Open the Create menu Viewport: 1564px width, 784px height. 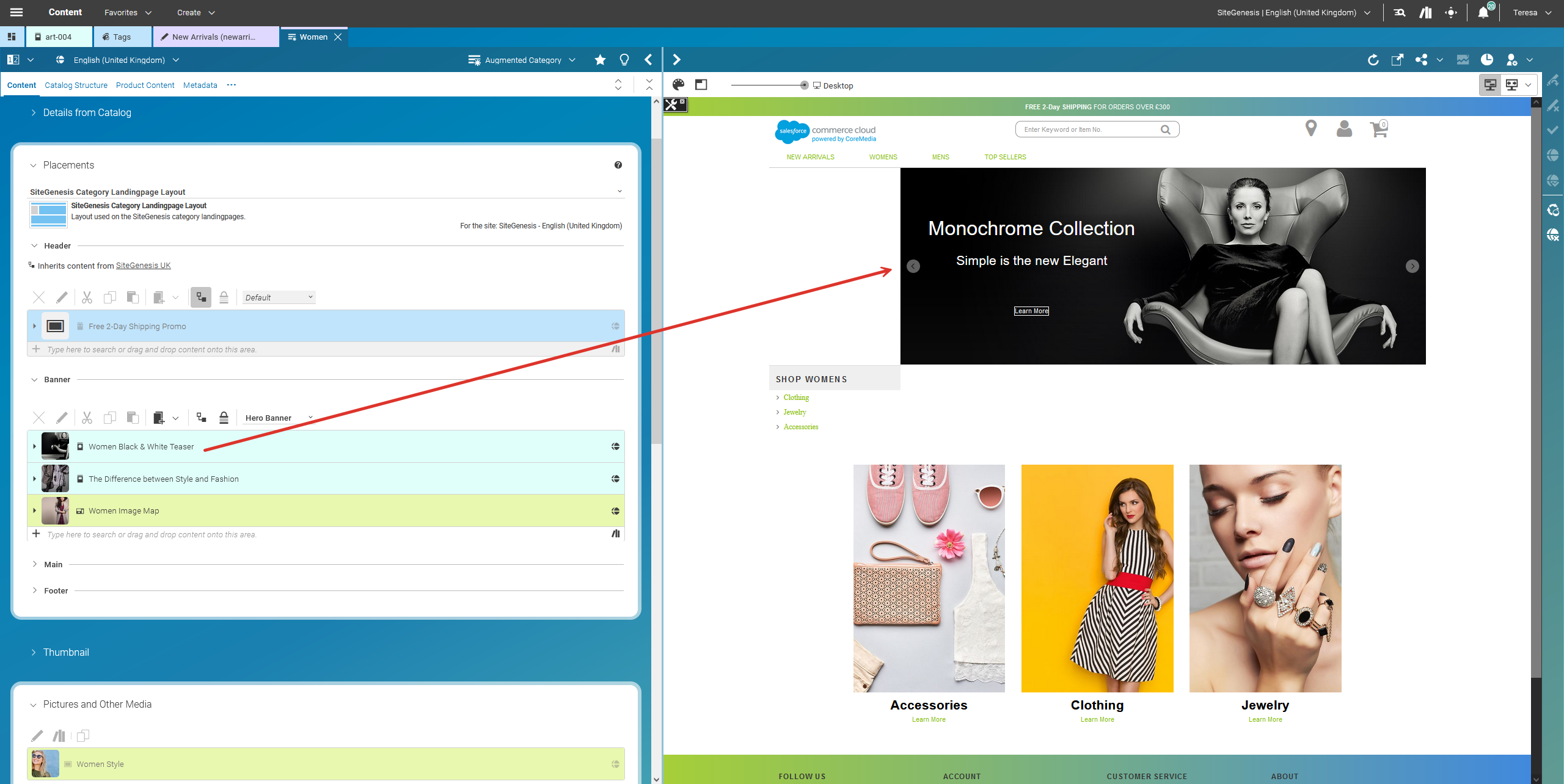coord(195,12)
